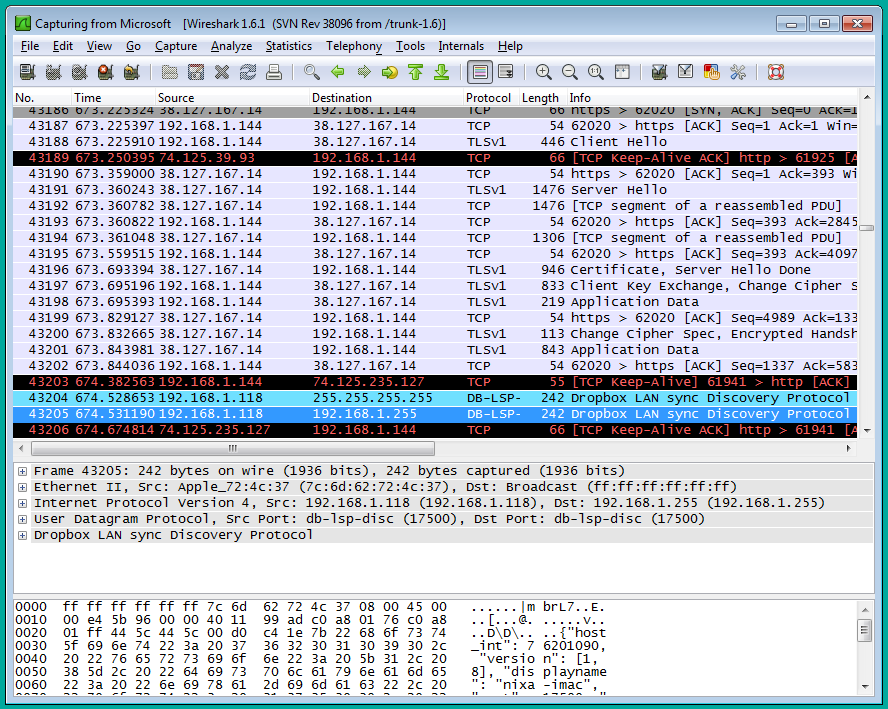
Task: Jump to the last packet
Action: click(x=442, y=72)
